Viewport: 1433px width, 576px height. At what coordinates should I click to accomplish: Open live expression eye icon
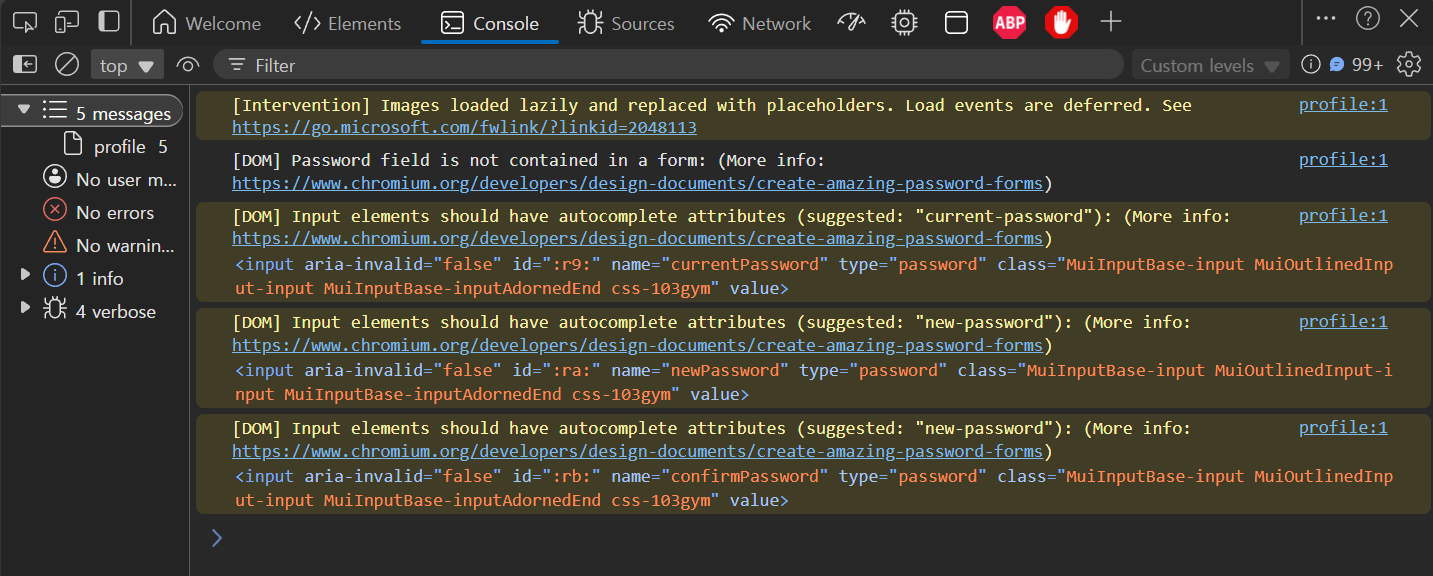pos(187,65)
